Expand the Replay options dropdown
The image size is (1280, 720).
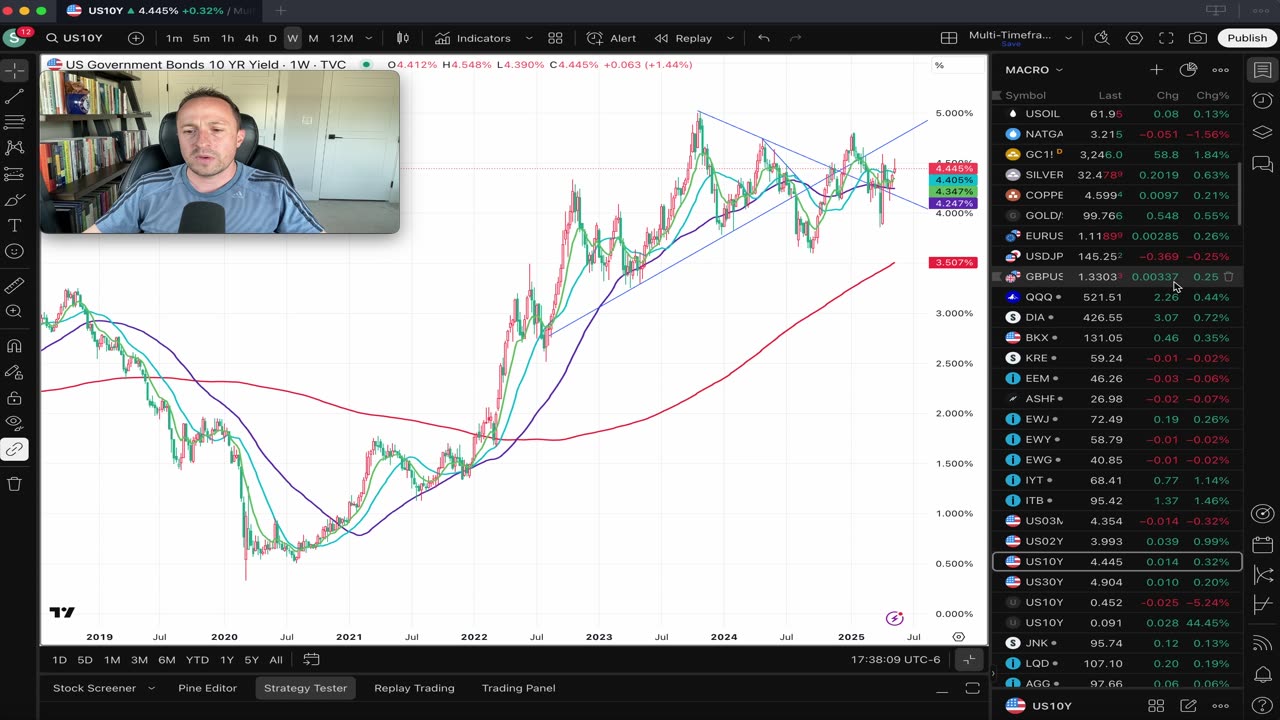[x=730, y=38]
